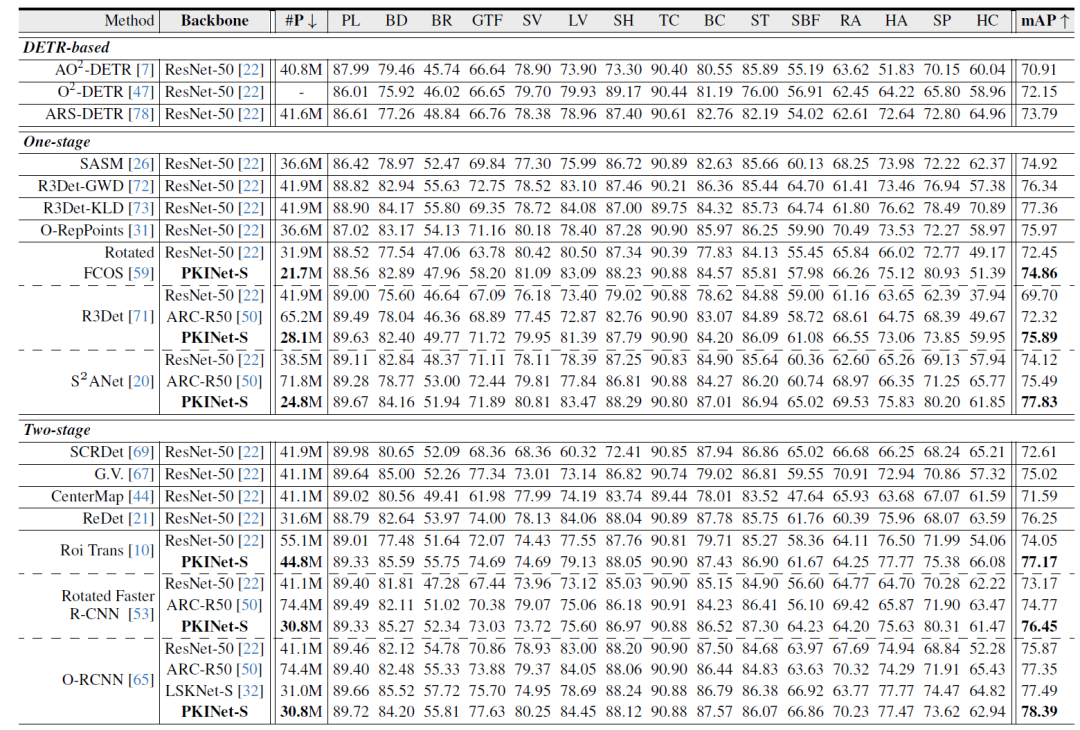
Task: Open the SCRDet citation [69]
Action: pos(143,452)
